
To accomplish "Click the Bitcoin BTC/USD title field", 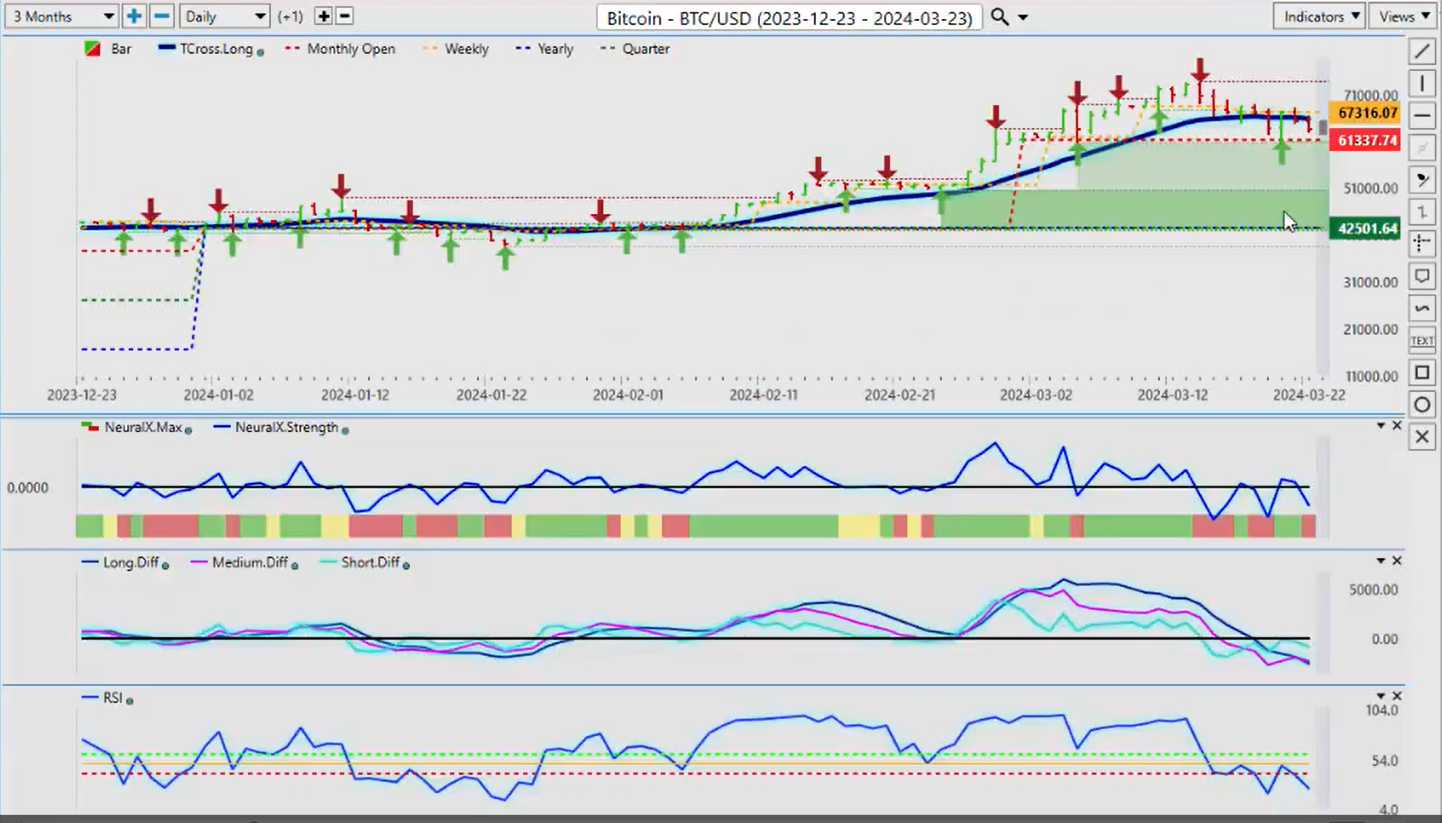I will pos(790,17).
